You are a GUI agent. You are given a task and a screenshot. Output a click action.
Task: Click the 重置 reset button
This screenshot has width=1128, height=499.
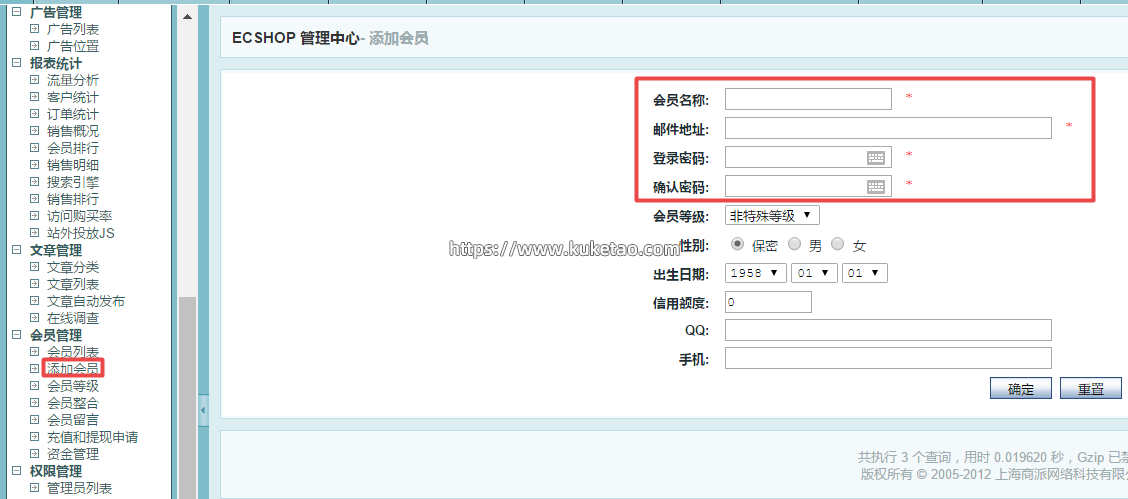[1091, 388]
